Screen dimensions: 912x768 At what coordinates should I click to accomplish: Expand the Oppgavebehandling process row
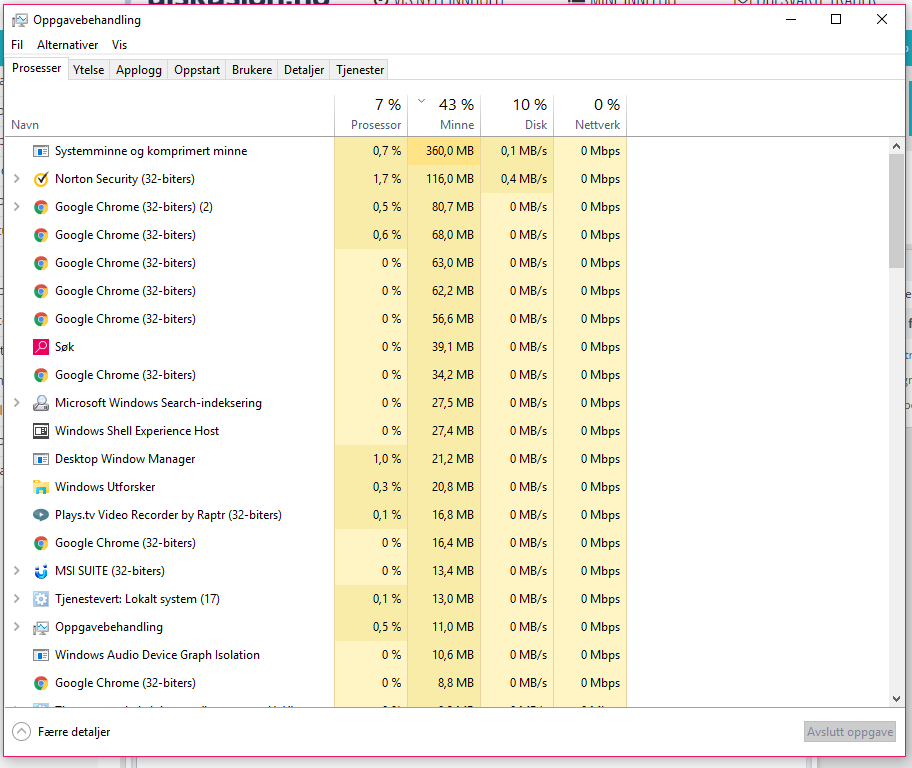coord(17,627)
